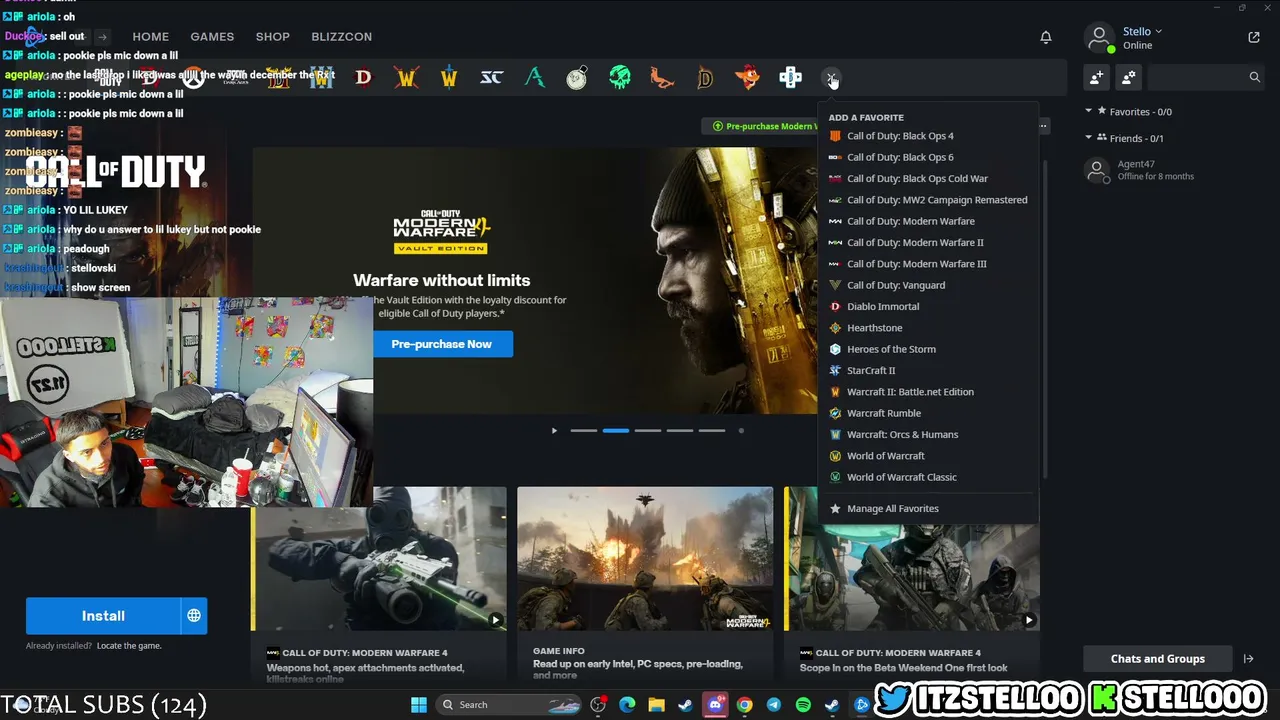Select the StarCraft SC favorite icon

[491, 77]
